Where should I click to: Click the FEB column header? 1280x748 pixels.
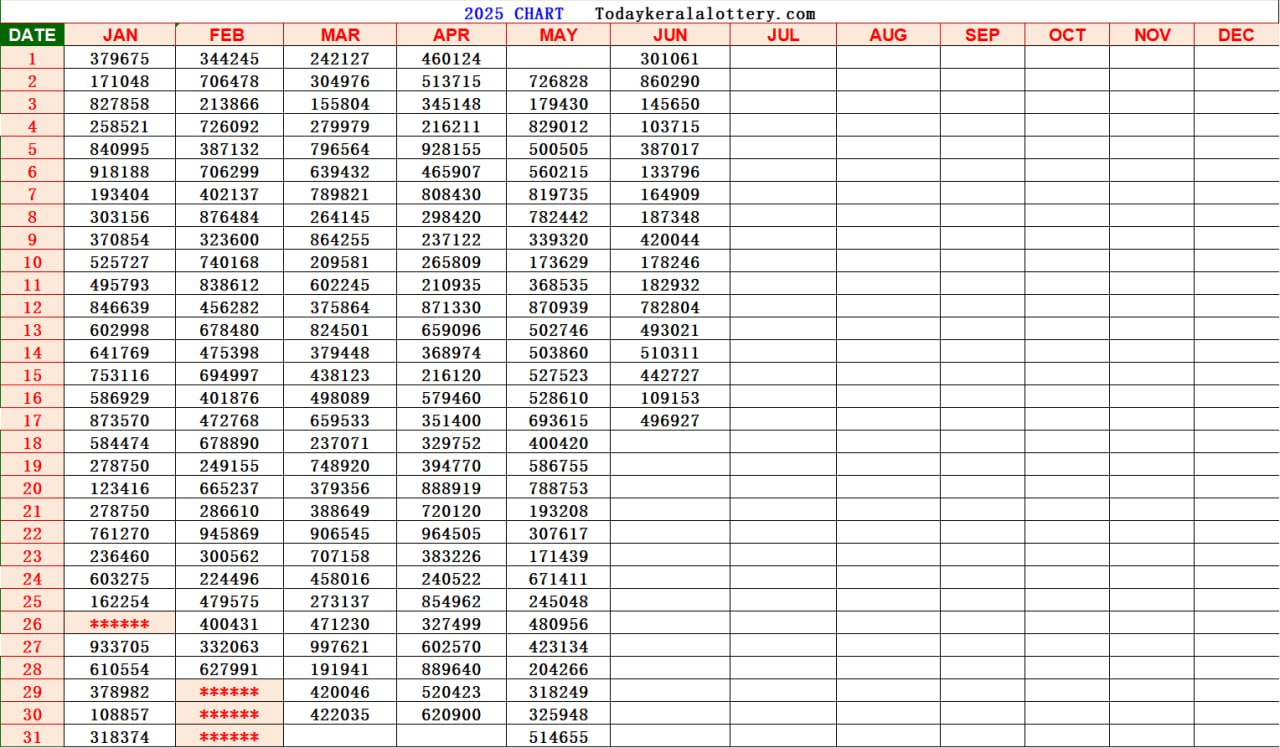pyautogui.click(x=229, y=35)
